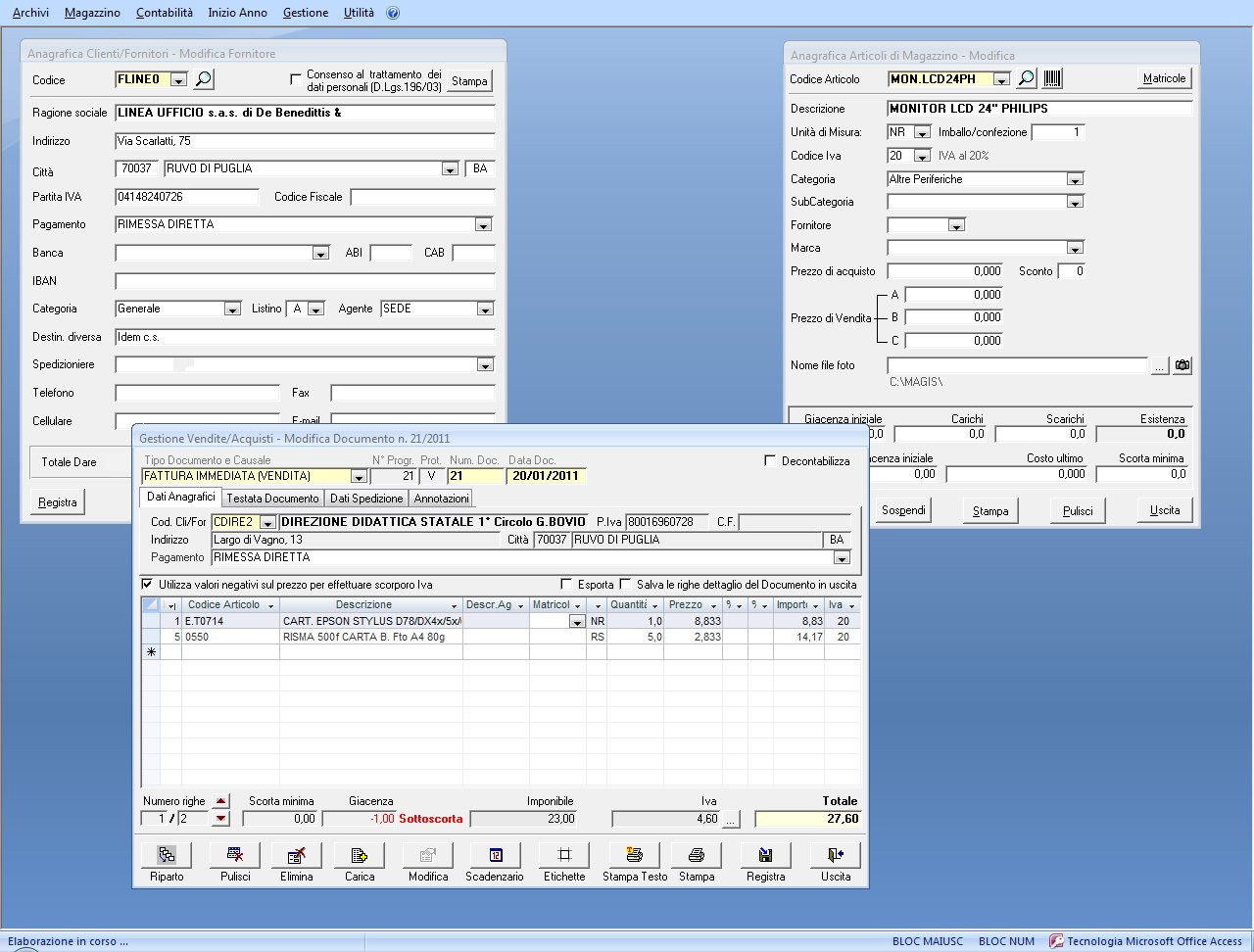Click the Registra floppy disk icon in the document window
The image size is (1254, 952).
click(x=765, y=855)
